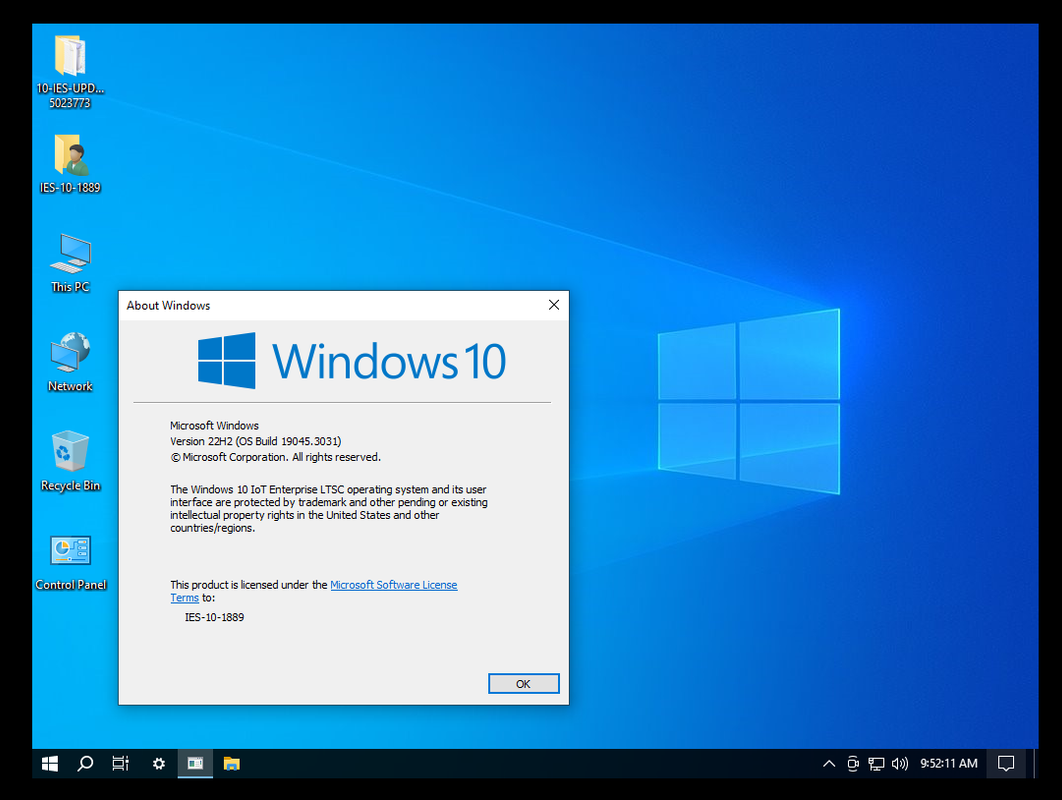Click the About Windows title bar text
The height and width of the screenshot is (800, 1062).
pos(168,306)
